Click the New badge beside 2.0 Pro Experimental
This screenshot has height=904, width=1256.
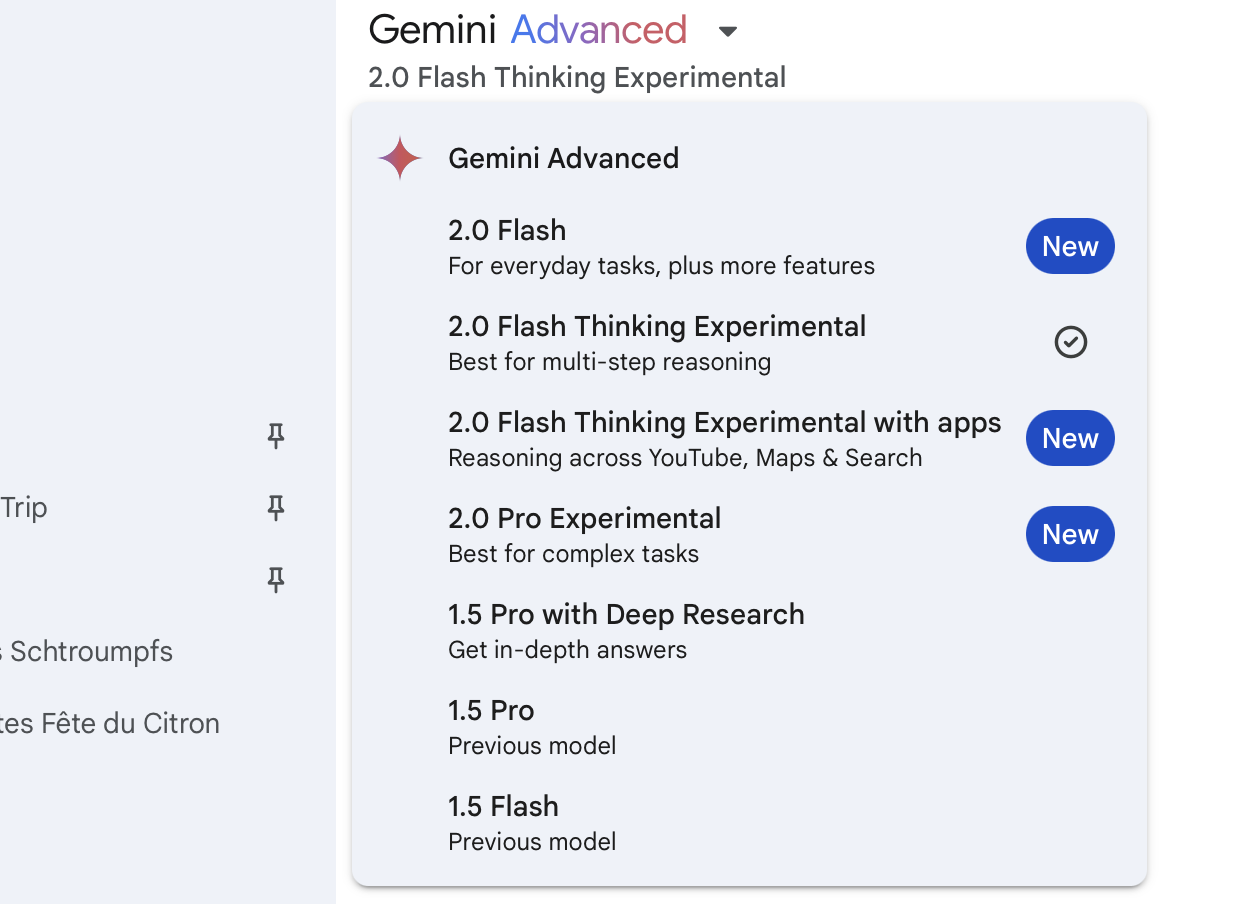pos(1070,534)
